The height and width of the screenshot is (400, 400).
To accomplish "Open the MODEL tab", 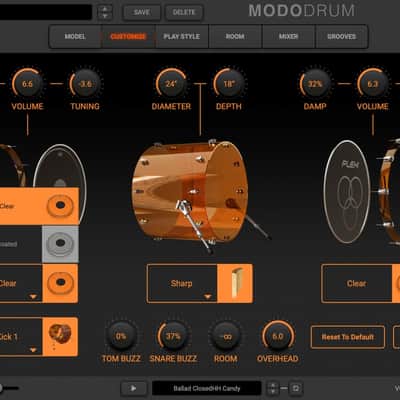I will (x=75, y=37).
